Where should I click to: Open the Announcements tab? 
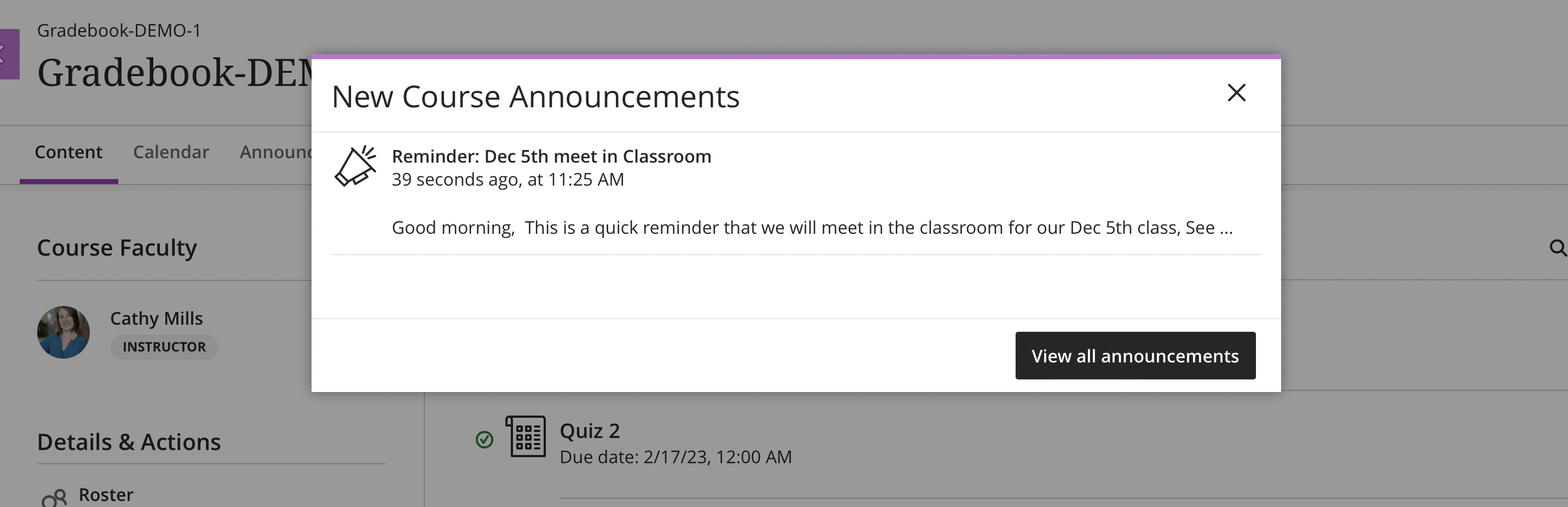pos(276,152)
